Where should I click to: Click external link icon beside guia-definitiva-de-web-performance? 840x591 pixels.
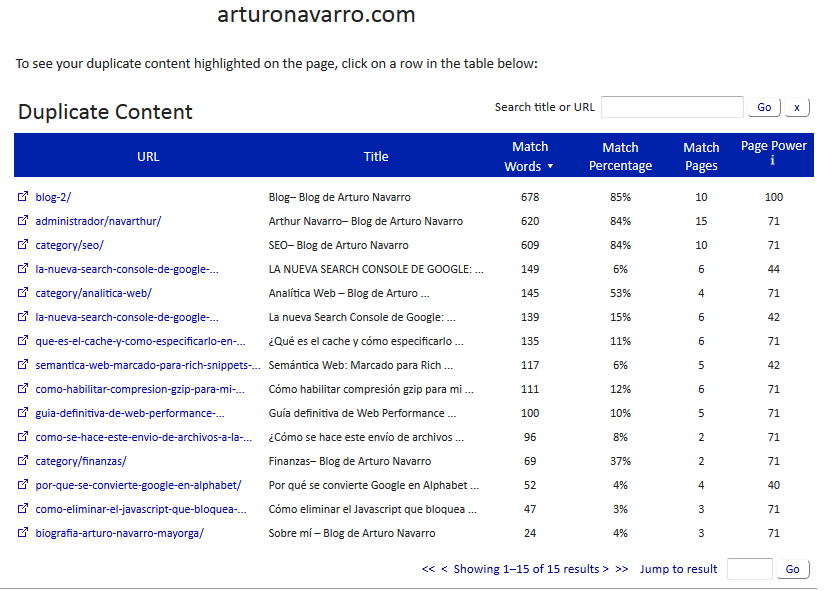[22, 413]
